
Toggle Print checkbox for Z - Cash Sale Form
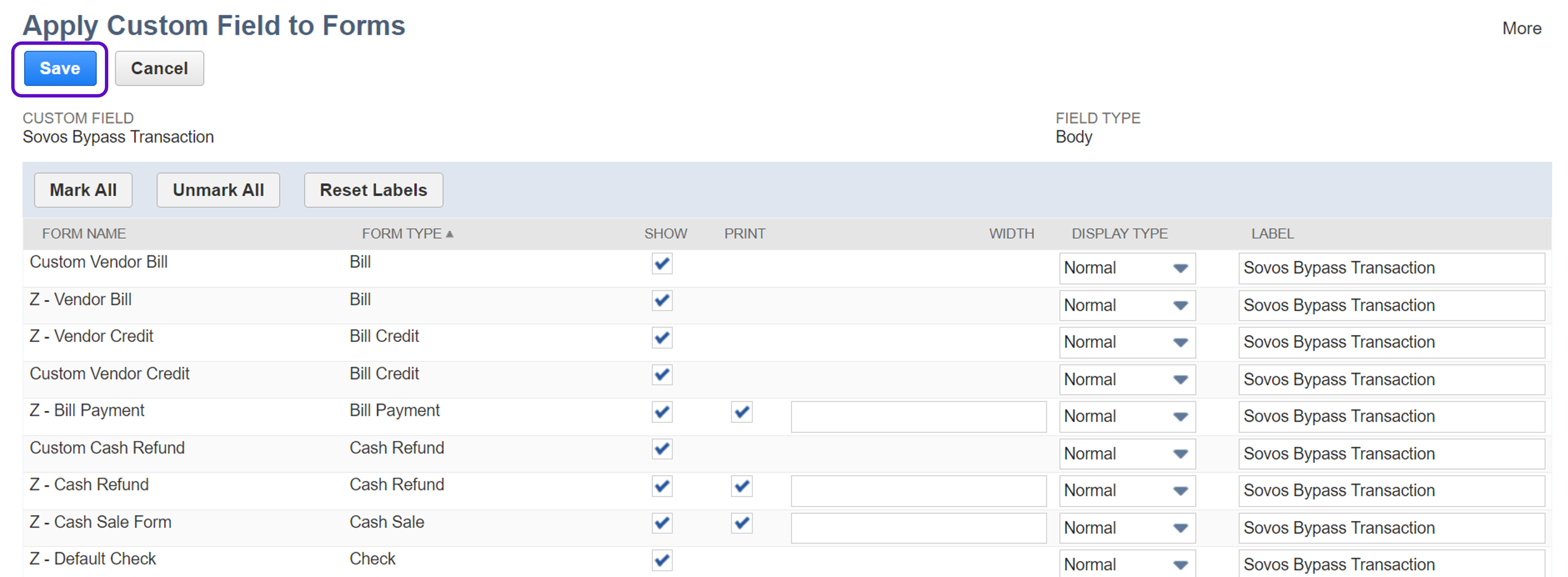tap(741, 524)
